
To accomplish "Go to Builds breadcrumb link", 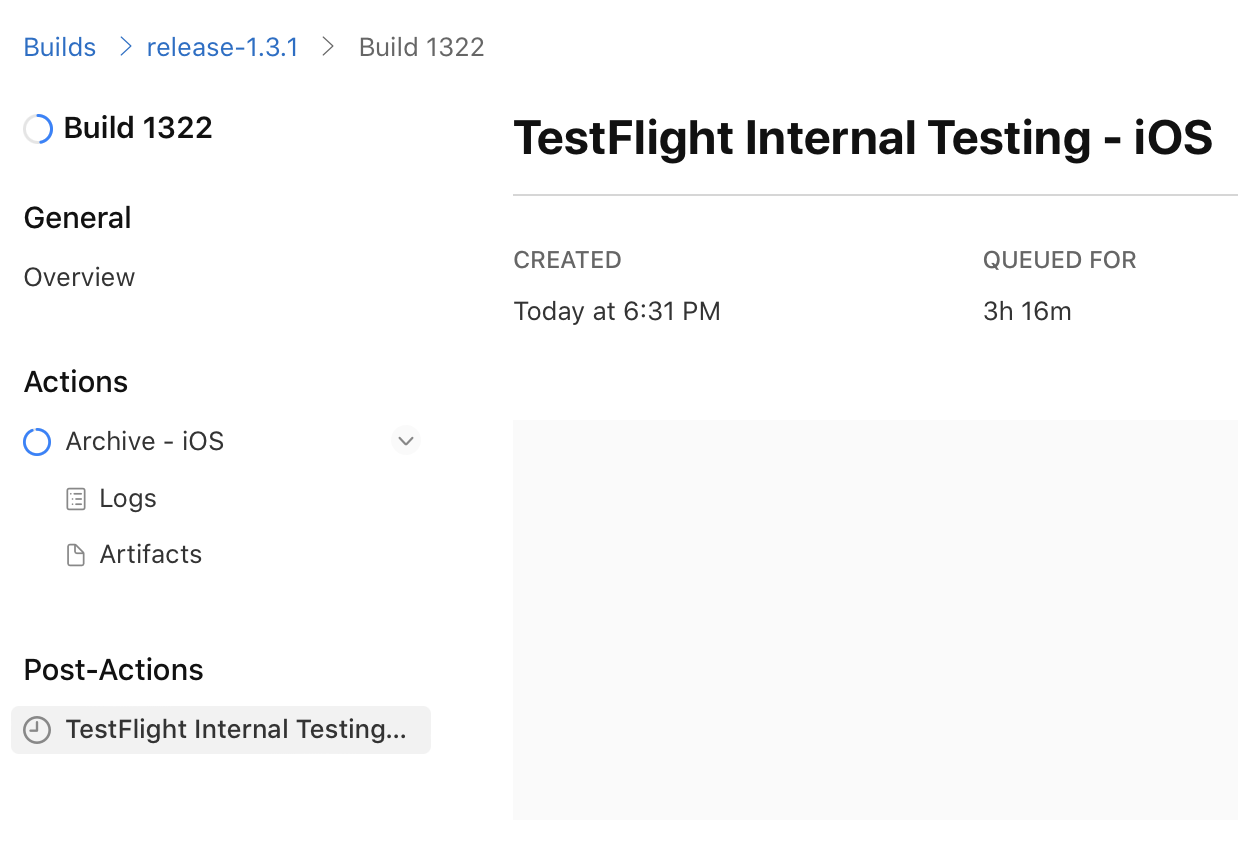I will click(x=60, y=47).
